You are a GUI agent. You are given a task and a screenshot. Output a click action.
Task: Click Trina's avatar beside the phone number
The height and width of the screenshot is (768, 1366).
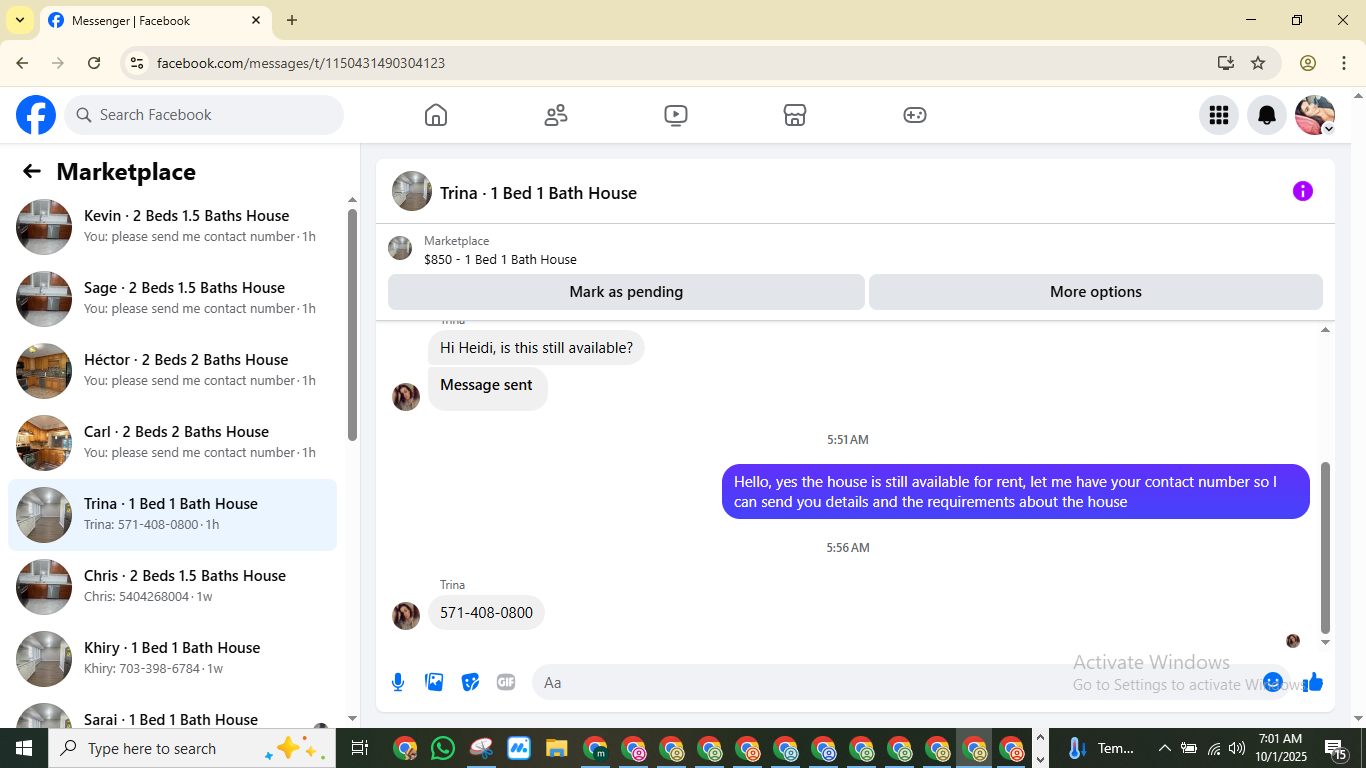(x=406, y=616)
